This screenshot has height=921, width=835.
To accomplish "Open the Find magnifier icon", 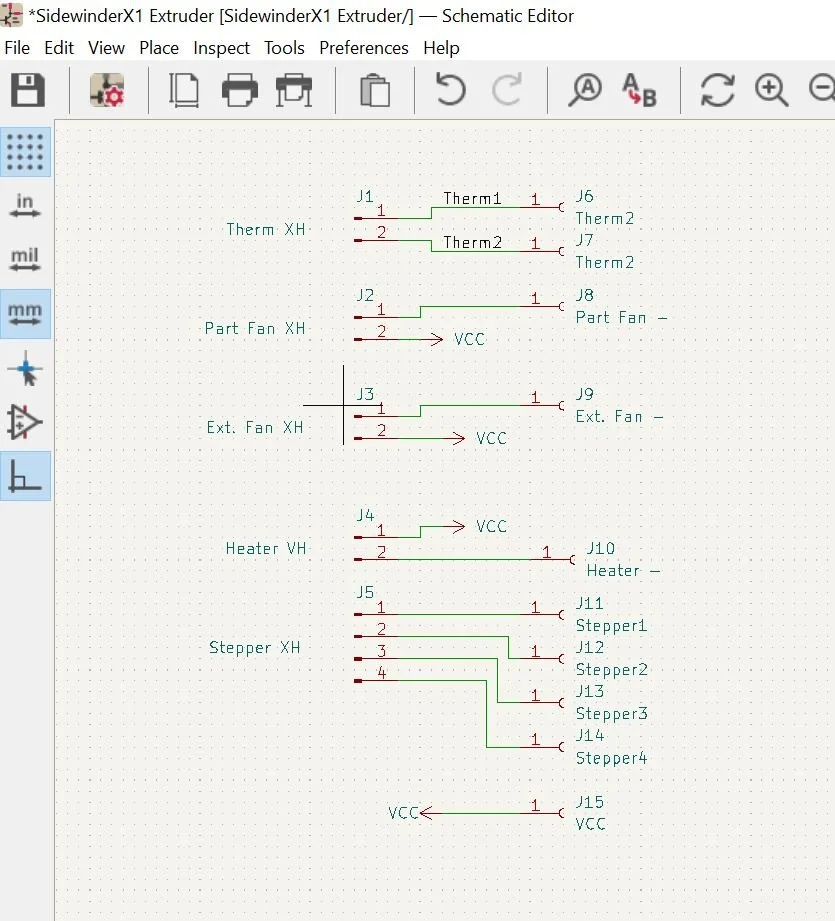I will 585,90.
